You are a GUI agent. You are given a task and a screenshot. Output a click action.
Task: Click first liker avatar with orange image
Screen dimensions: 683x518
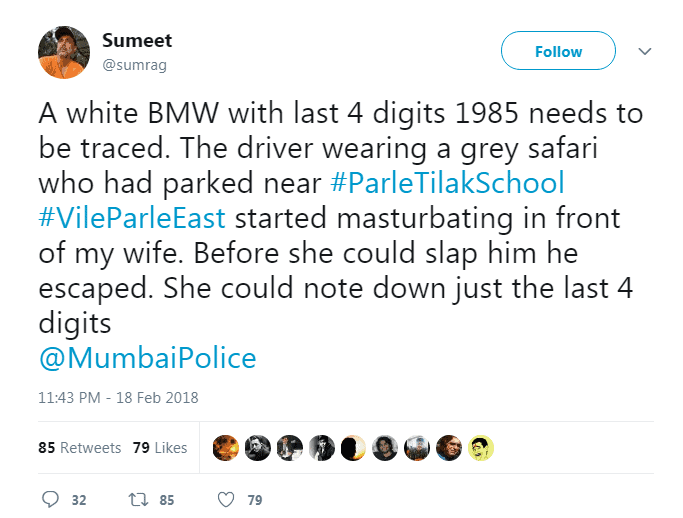[x=225, y=448]
